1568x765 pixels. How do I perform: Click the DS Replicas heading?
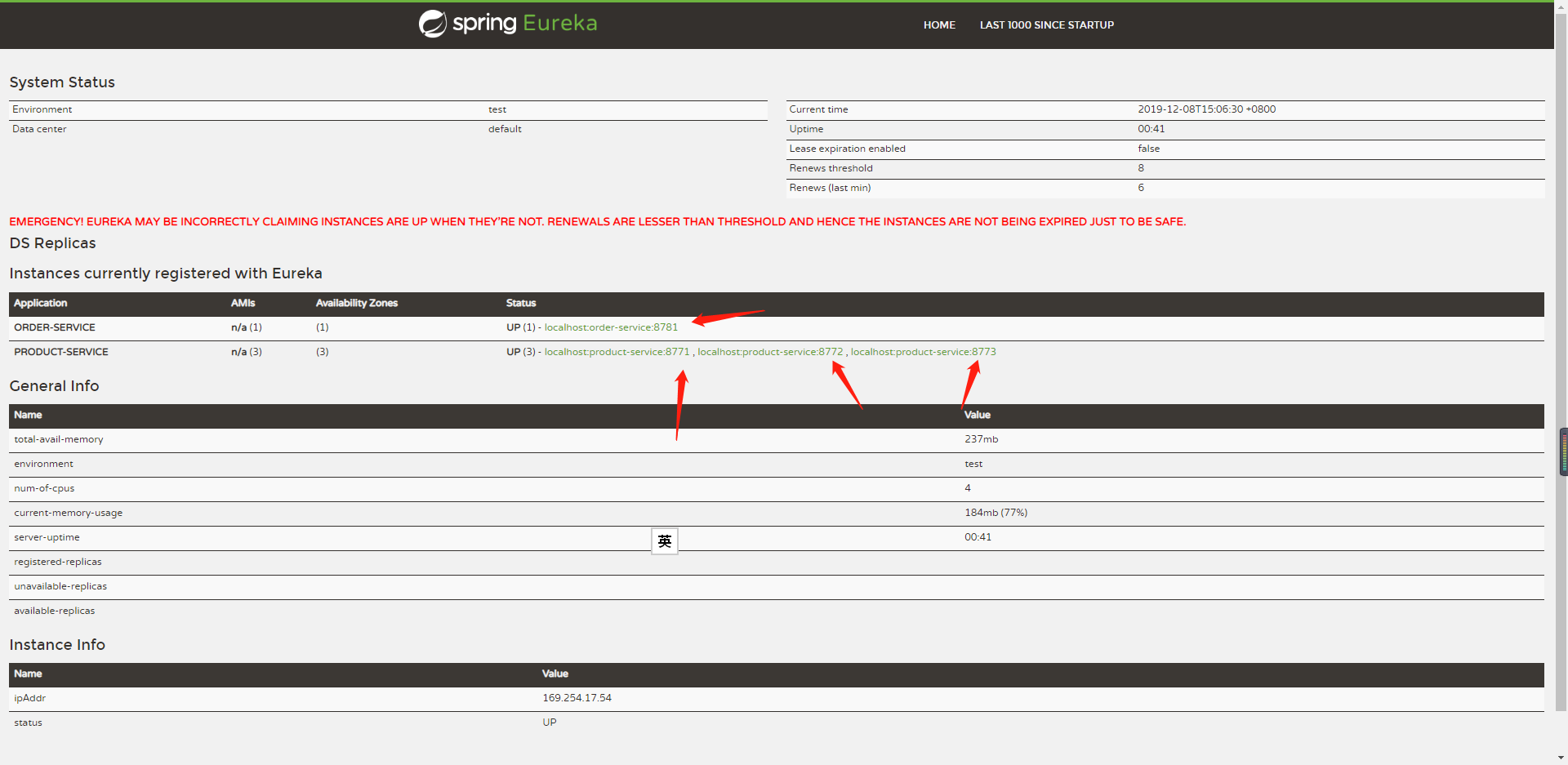[53, 243]
